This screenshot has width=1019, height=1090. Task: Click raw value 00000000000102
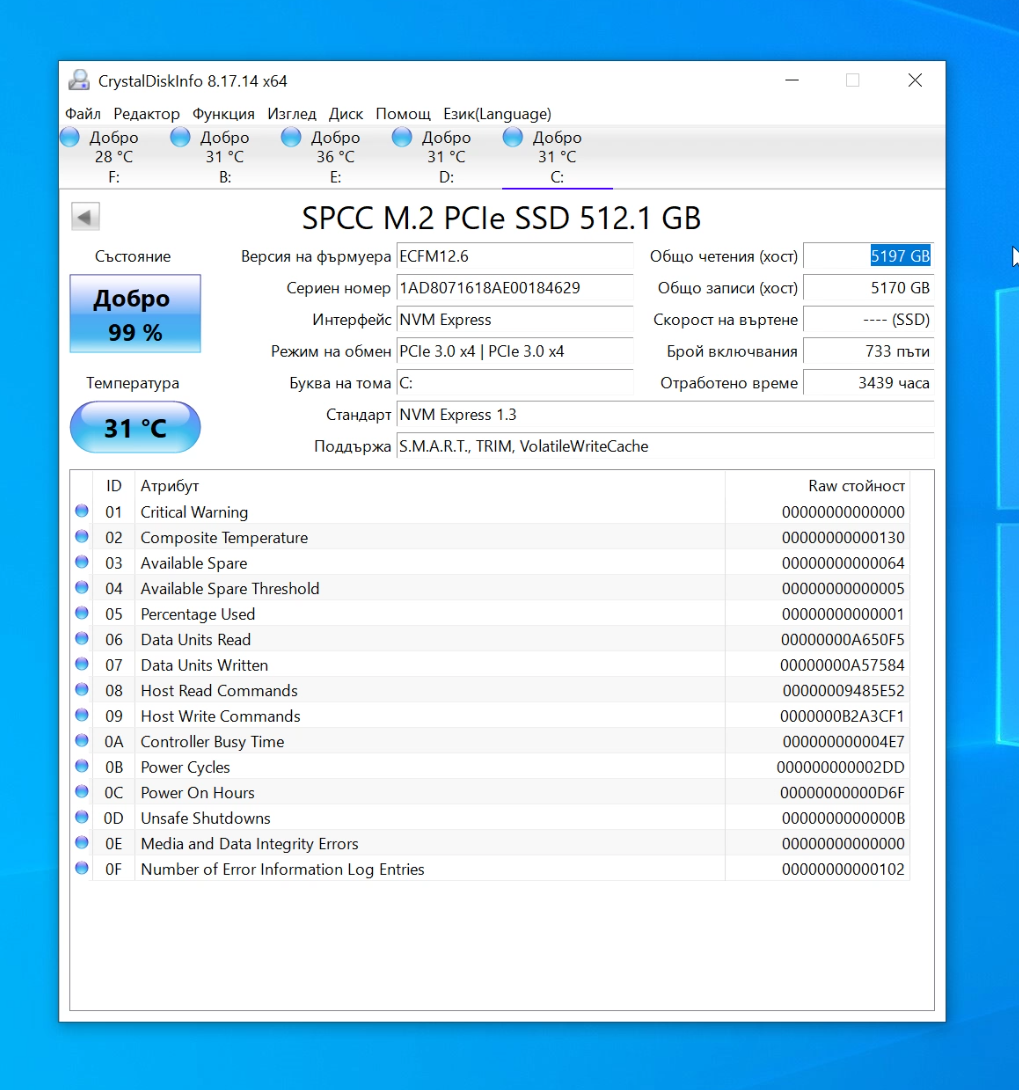coord(843,869)
